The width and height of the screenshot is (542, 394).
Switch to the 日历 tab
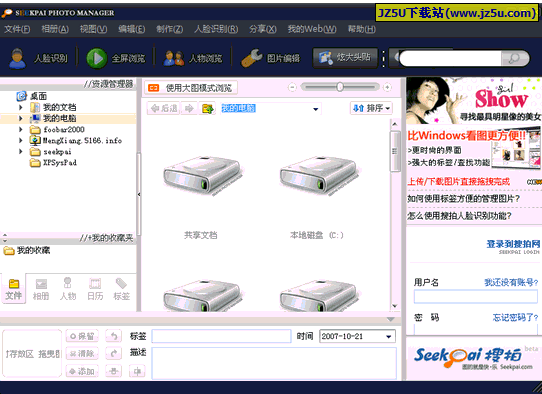95,289
